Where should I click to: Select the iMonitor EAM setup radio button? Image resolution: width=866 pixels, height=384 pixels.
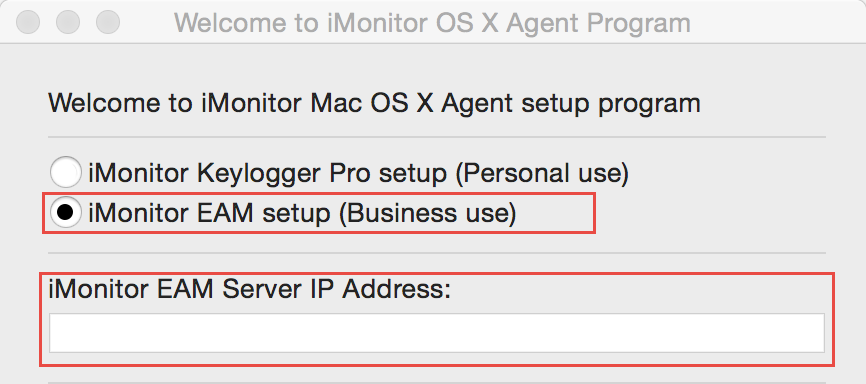tap(65, 213)
